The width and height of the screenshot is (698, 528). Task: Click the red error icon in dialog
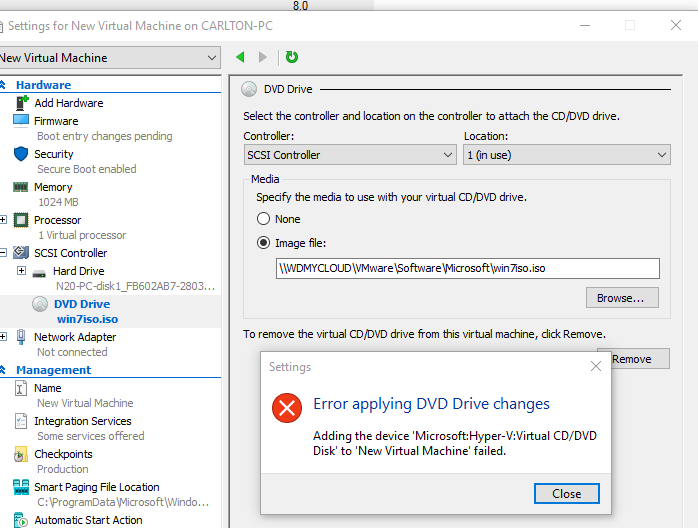click(x=287, y=408)
